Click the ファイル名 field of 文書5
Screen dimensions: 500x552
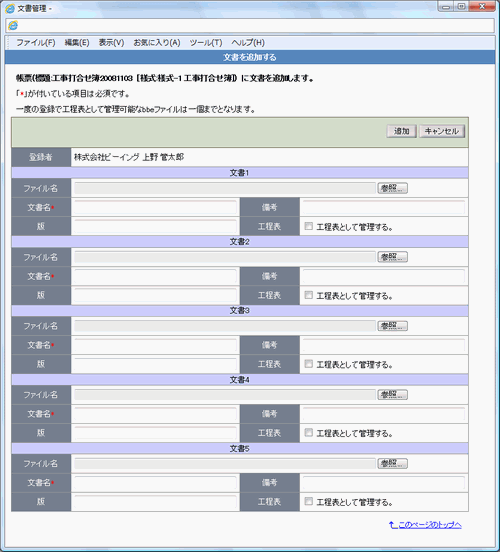point(225,463)
